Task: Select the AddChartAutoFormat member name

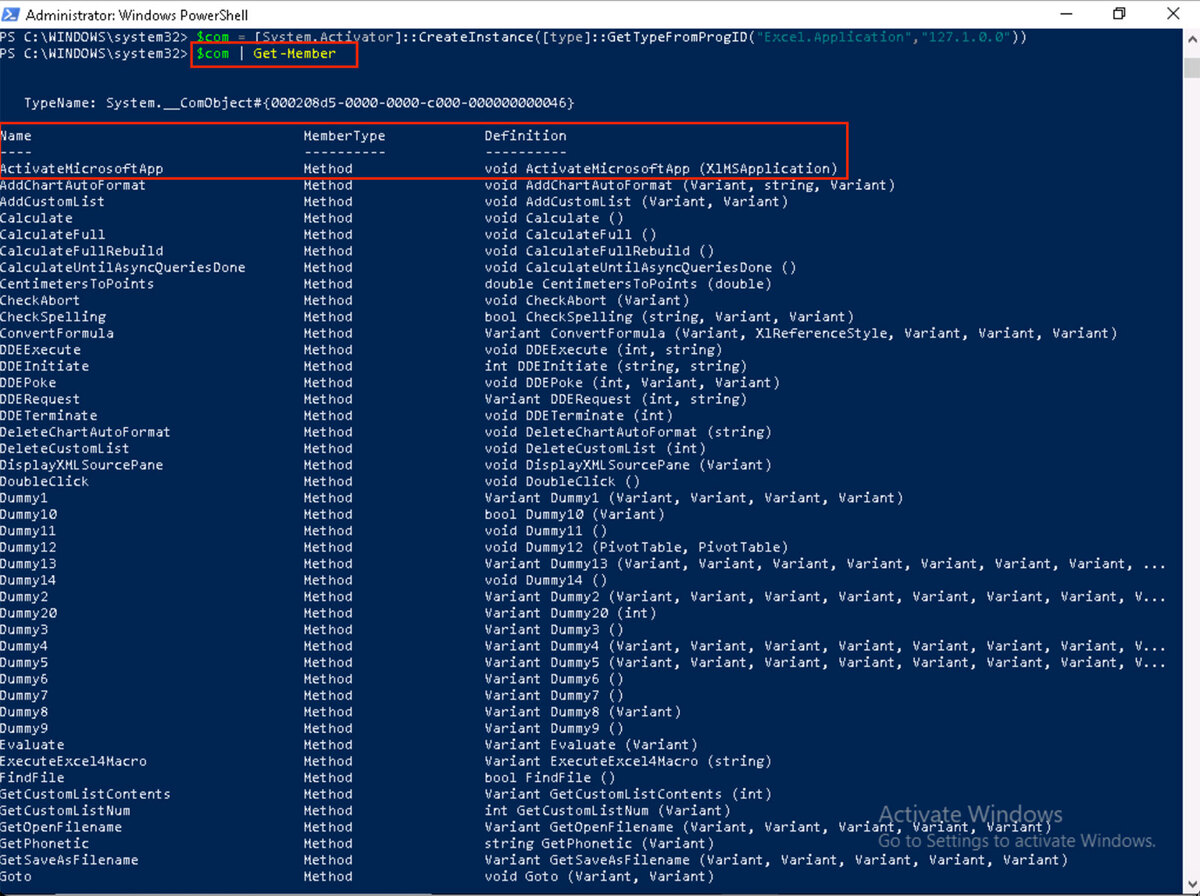Action: tap(73, 185)
